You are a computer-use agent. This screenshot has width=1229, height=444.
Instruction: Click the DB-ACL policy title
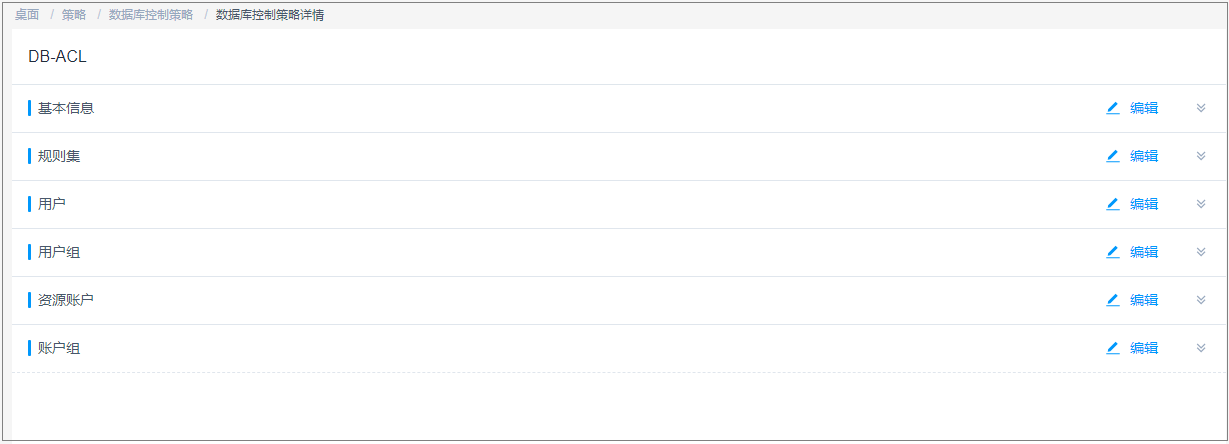point(57,57)
